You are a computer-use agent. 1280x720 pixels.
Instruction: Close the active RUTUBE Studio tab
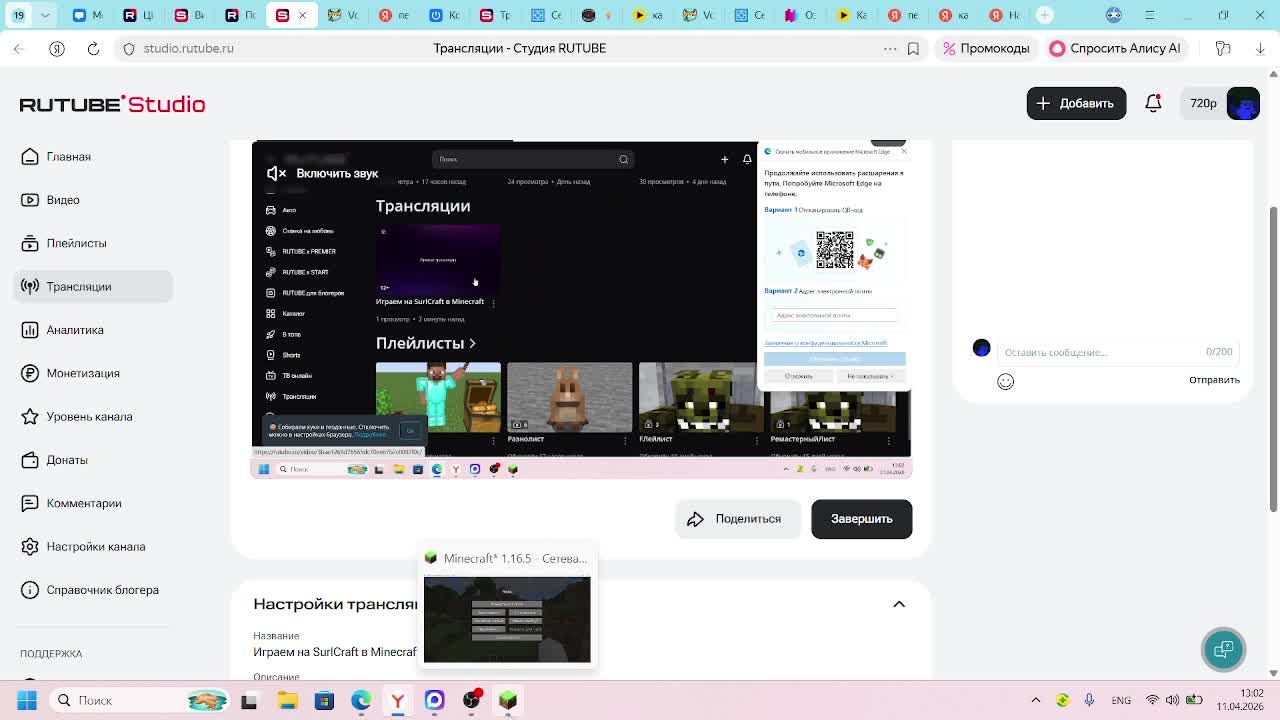(x=302, y=15)
